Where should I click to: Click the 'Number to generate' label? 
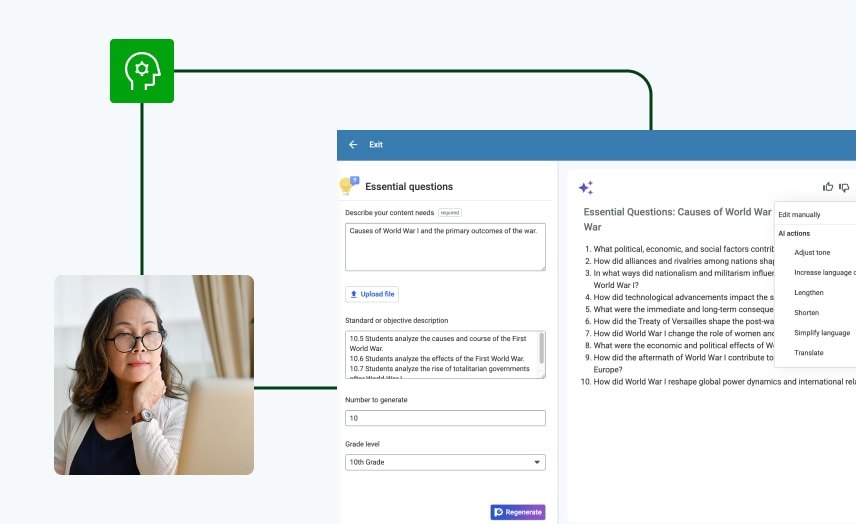376,400
